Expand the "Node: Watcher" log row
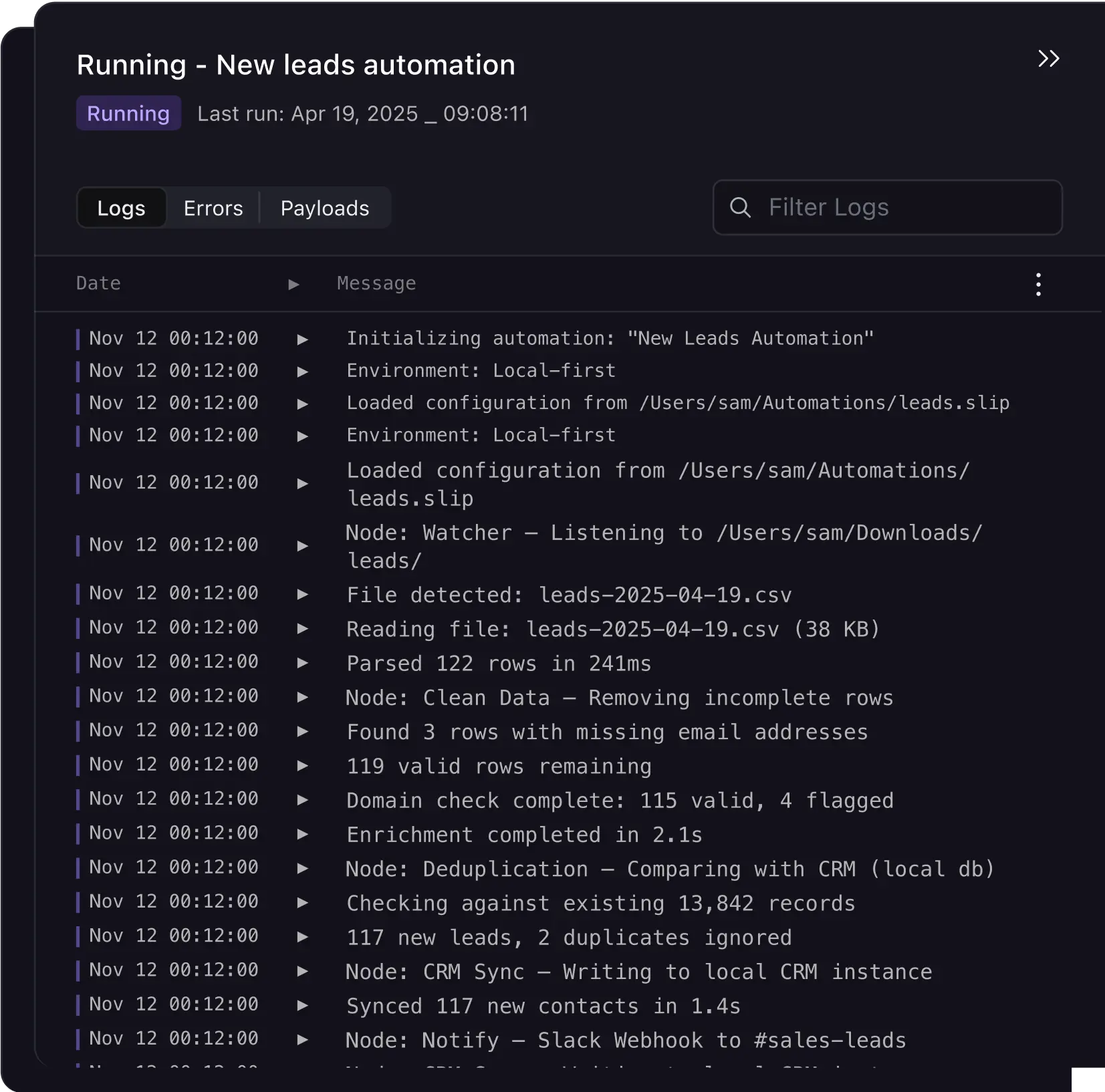 click(302, 545)
